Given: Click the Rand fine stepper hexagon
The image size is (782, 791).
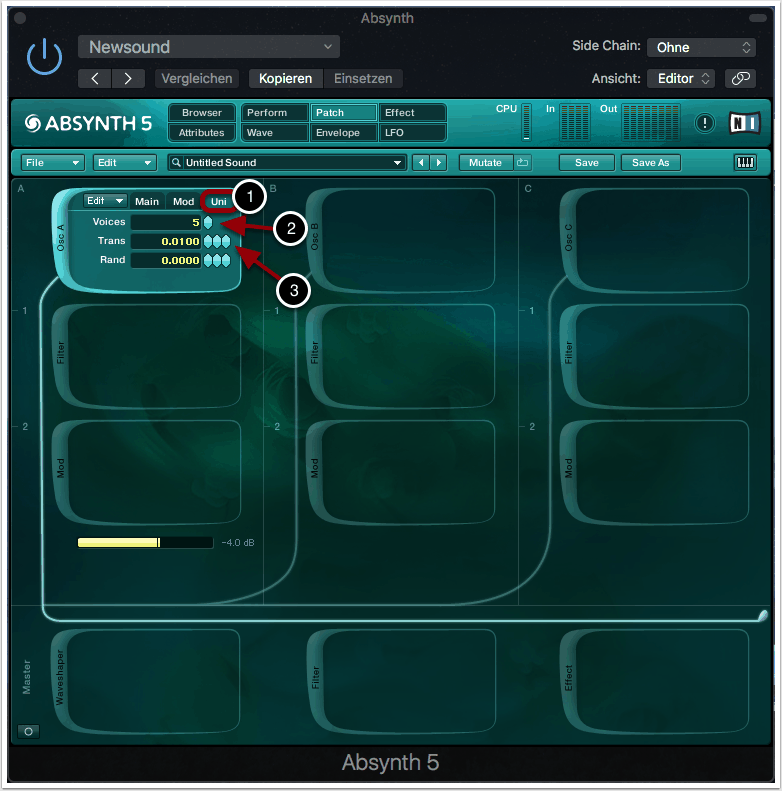Looking at the screenshot, I should (x=226, y=260).
